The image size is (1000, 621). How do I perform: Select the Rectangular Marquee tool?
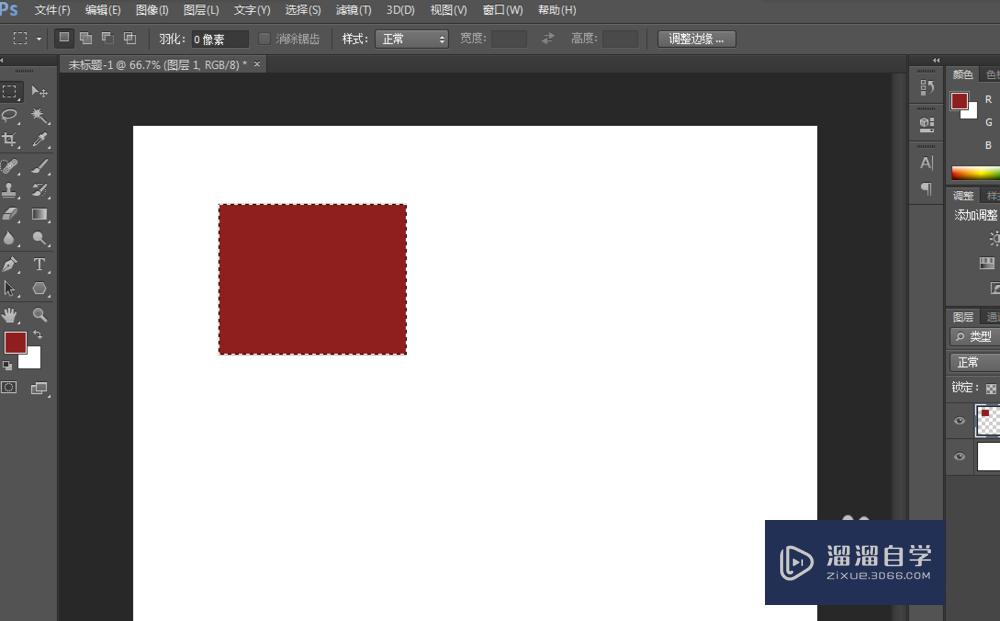(x=10, y=92)
